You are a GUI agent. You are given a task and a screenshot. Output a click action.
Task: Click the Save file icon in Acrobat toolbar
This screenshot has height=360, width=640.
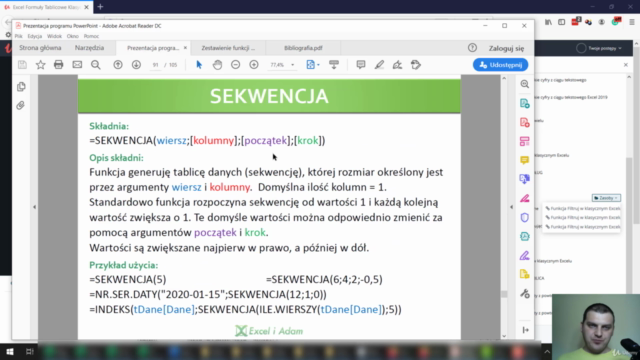pyautogui.click(x=22, y=65)
